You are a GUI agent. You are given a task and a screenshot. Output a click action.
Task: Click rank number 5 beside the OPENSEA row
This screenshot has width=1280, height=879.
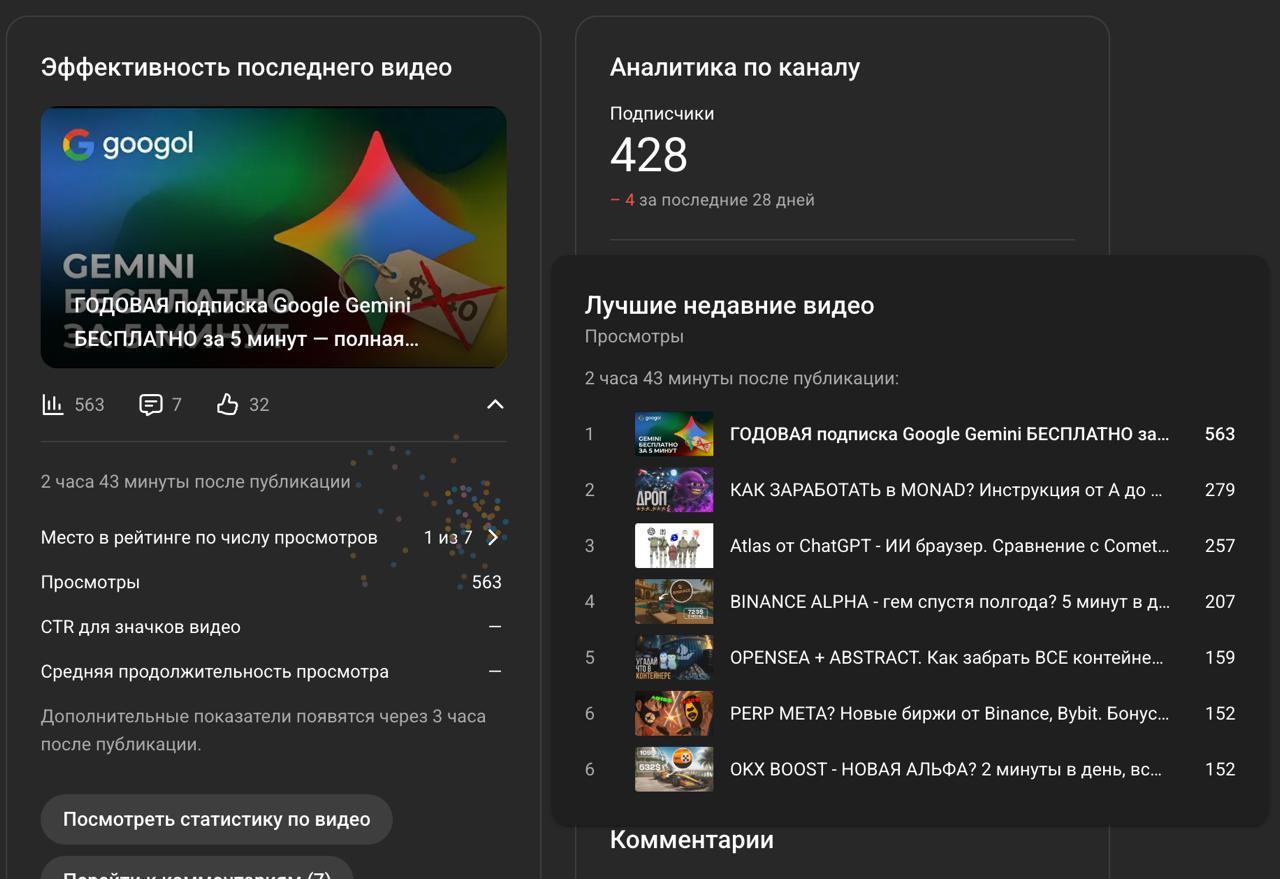point(590,658)
